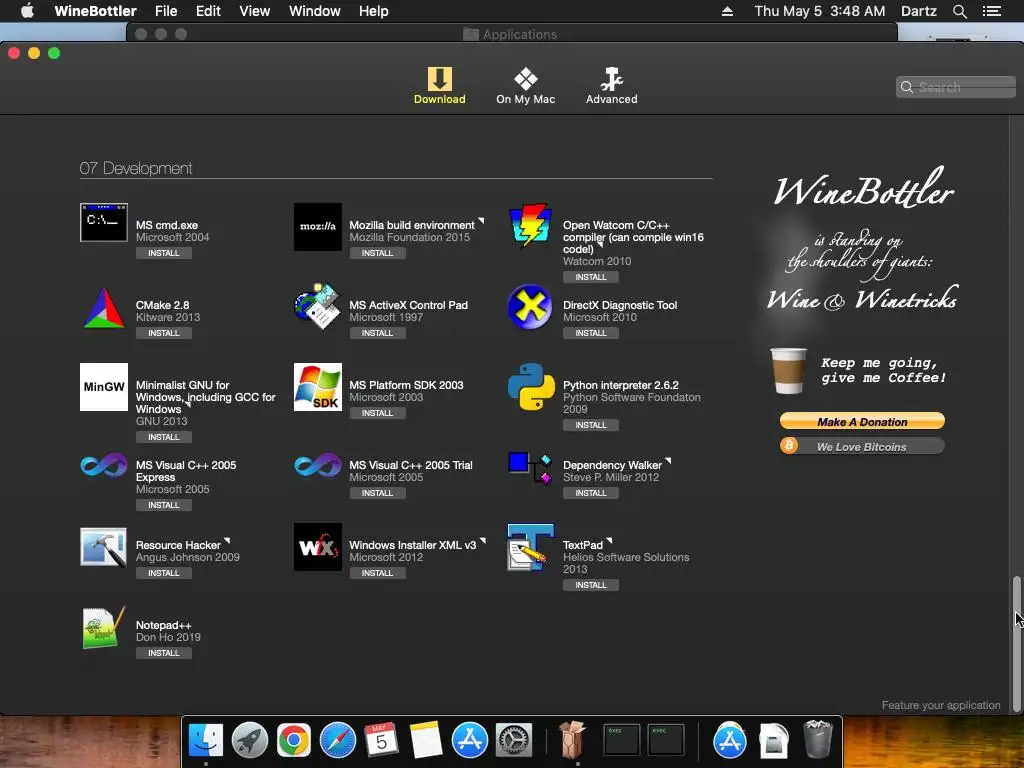Open Google Chrome from the Dock
1024x768 pixels.
pyautogui.click(x=293, y=741)
